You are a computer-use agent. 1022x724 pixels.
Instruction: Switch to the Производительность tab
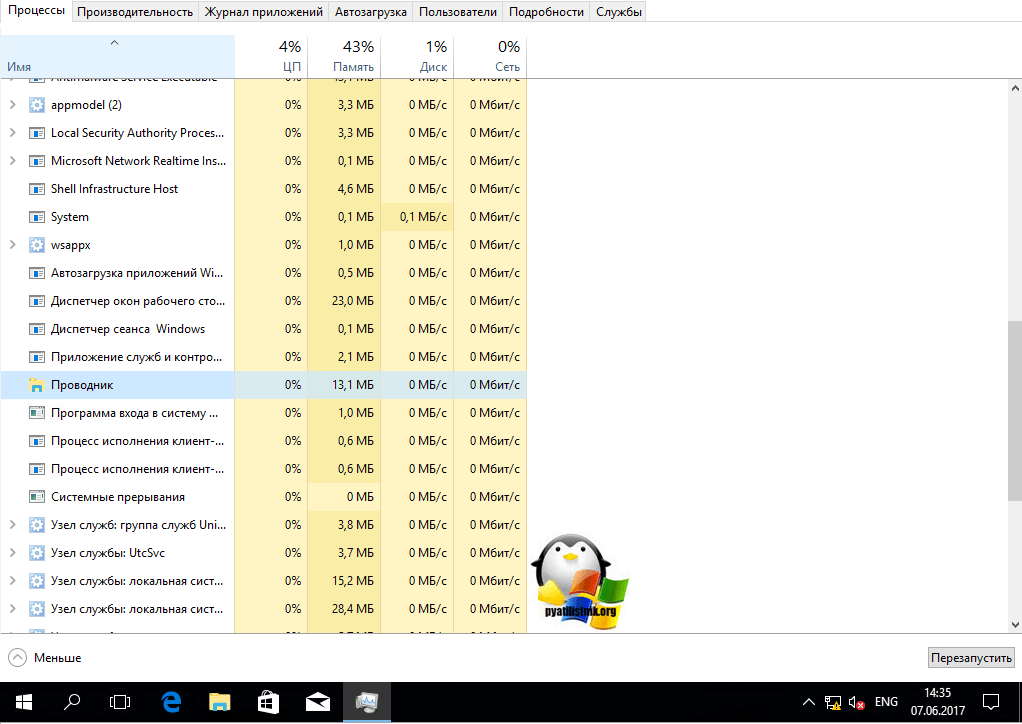(x=135, y=12)
